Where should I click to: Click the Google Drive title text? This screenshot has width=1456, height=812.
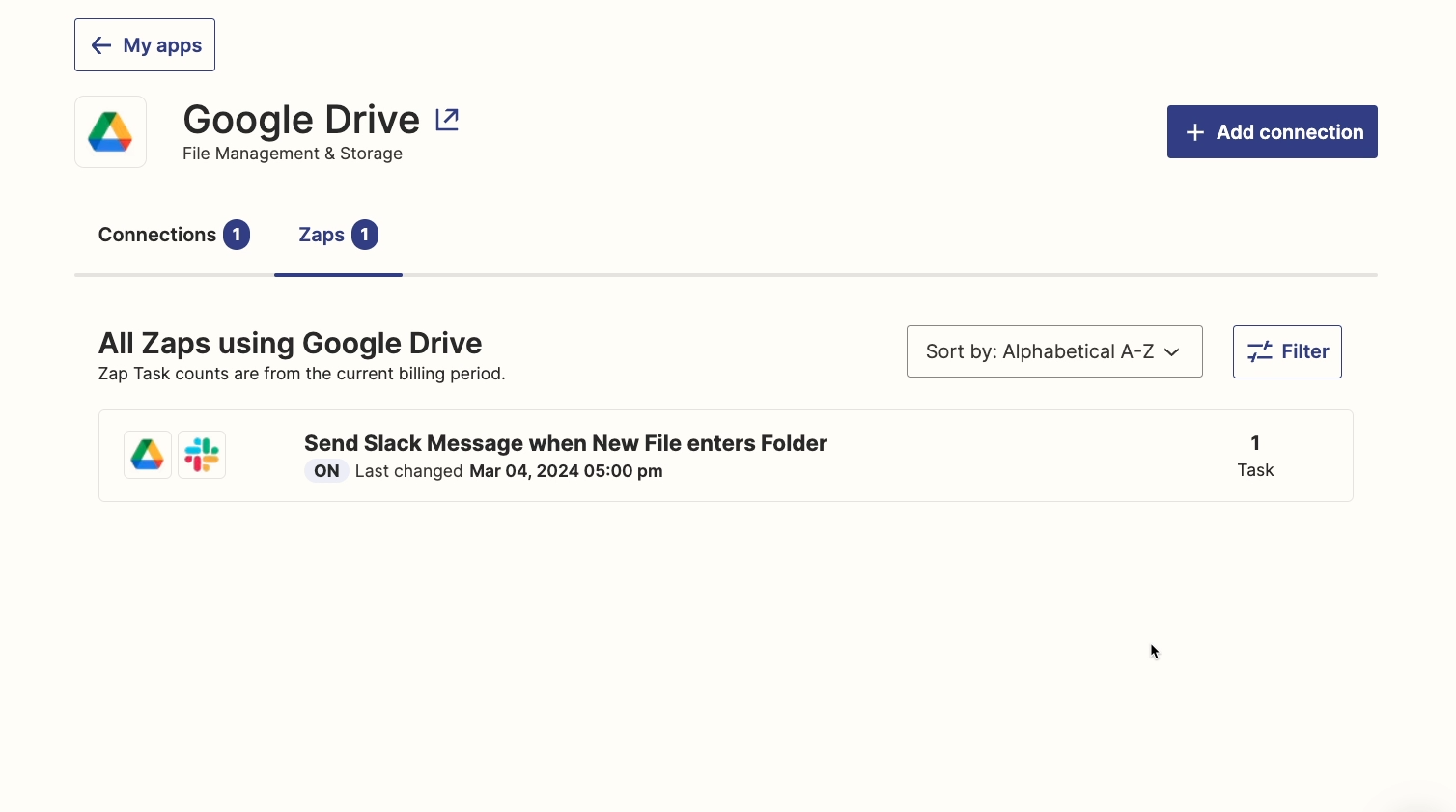pyautogui.click(x=301, y=120)
